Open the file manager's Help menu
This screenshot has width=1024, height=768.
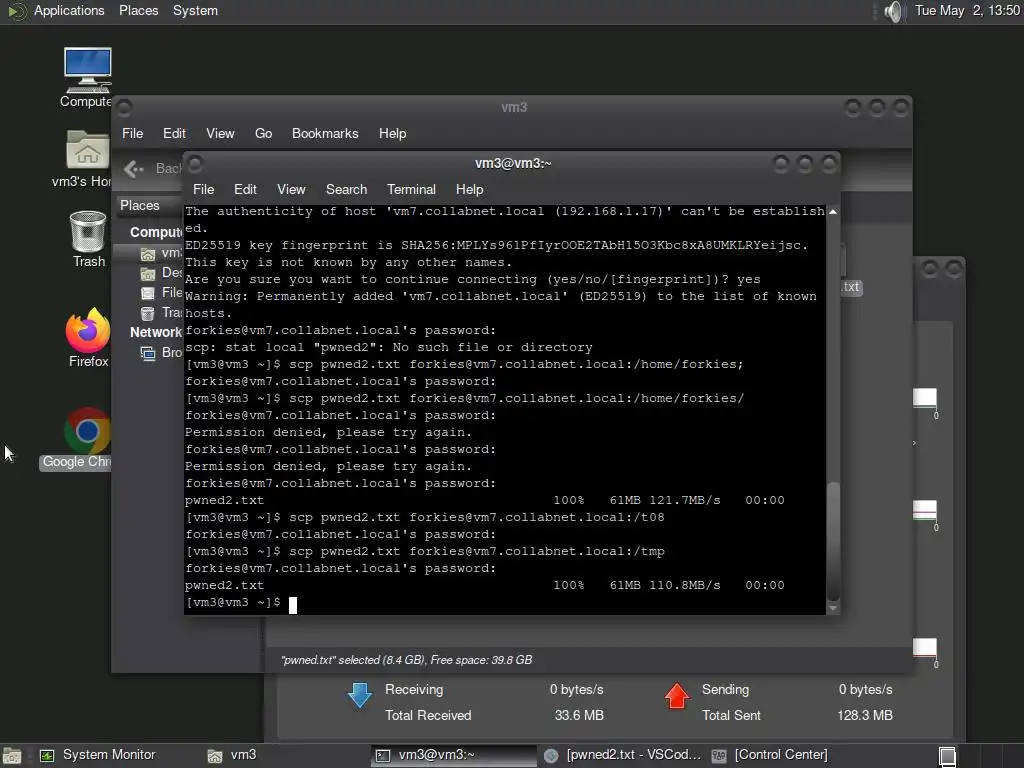point(392,133)
